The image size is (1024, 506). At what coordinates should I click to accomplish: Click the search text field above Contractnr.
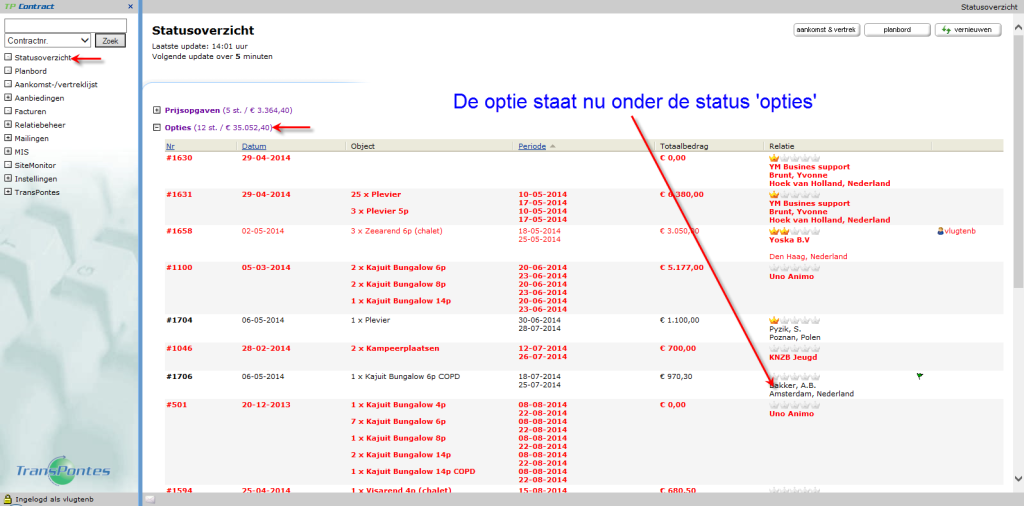[66, 25]
